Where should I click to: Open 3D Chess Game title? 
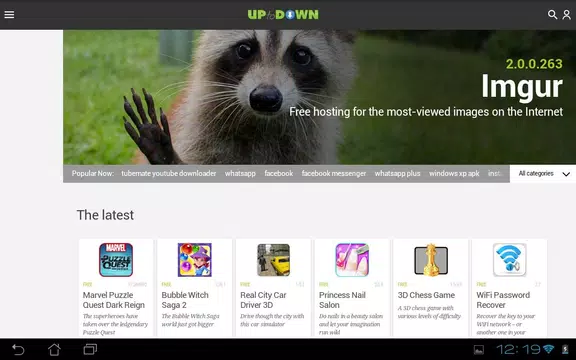426,295
